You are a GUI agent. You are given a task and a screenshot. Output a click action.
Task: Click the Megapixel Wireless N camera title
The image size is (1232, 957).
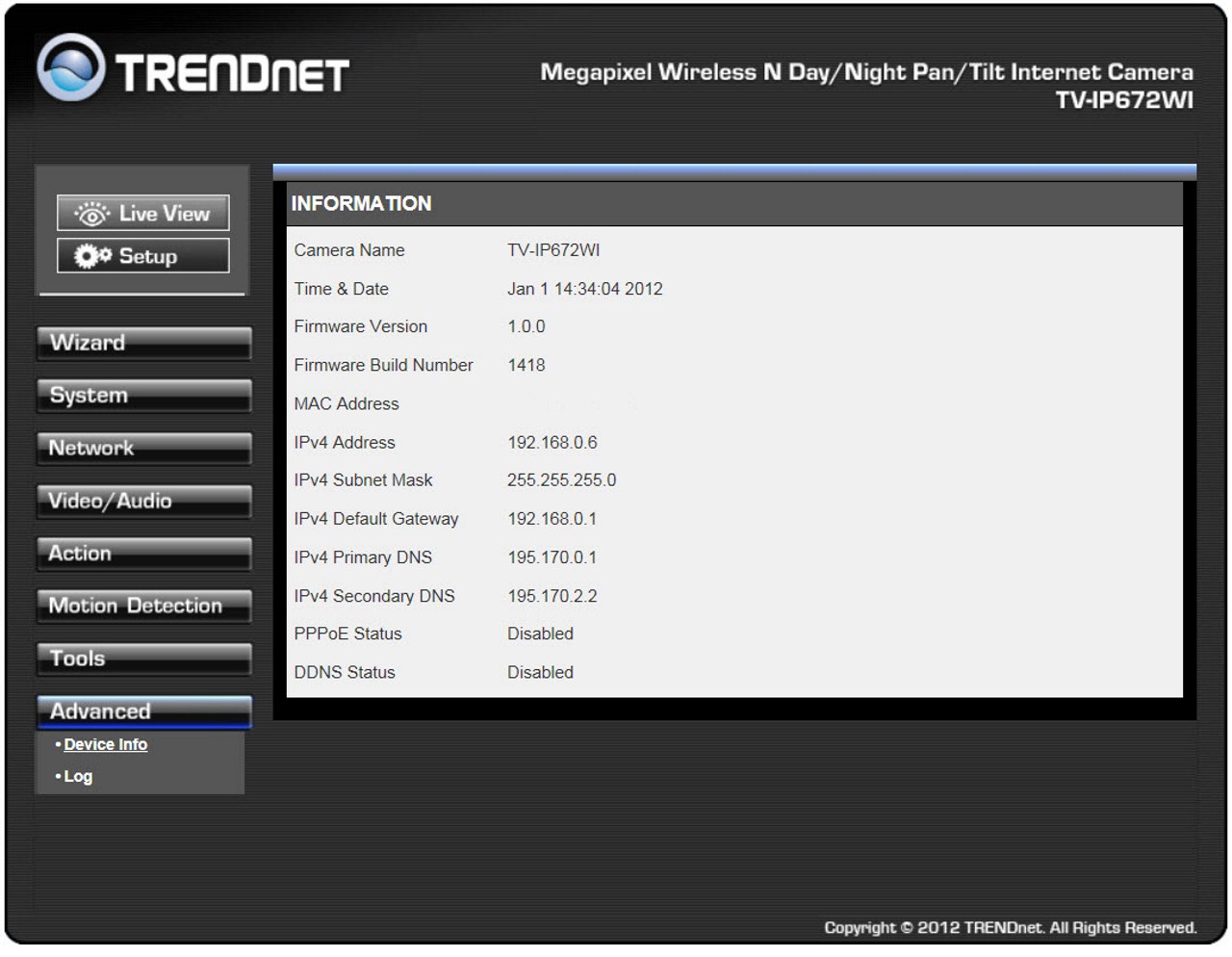pos(866,72)
